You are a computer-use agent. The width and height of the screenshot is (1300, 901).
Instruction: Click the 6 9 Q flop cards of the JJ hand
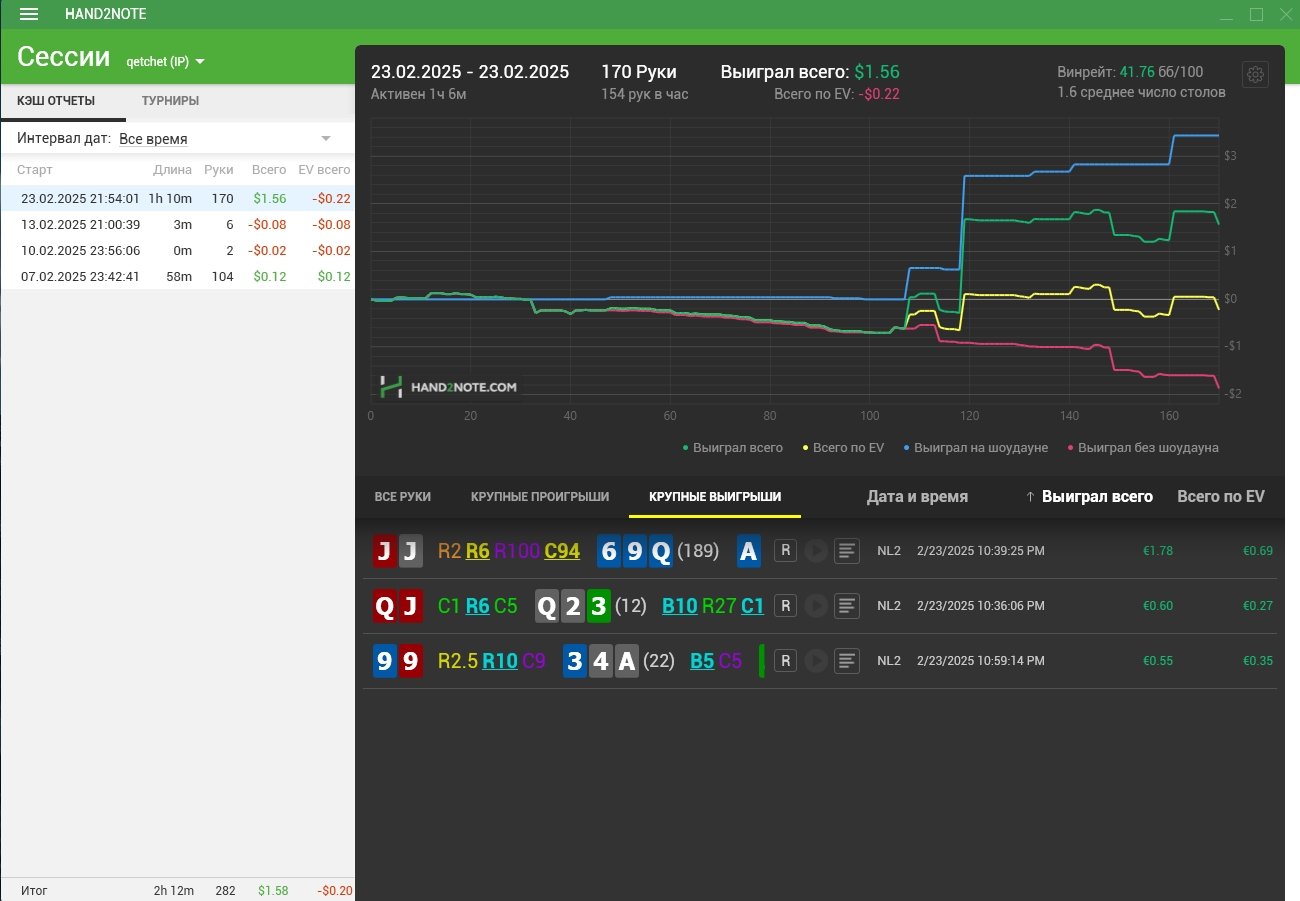(x=635, y=551)
